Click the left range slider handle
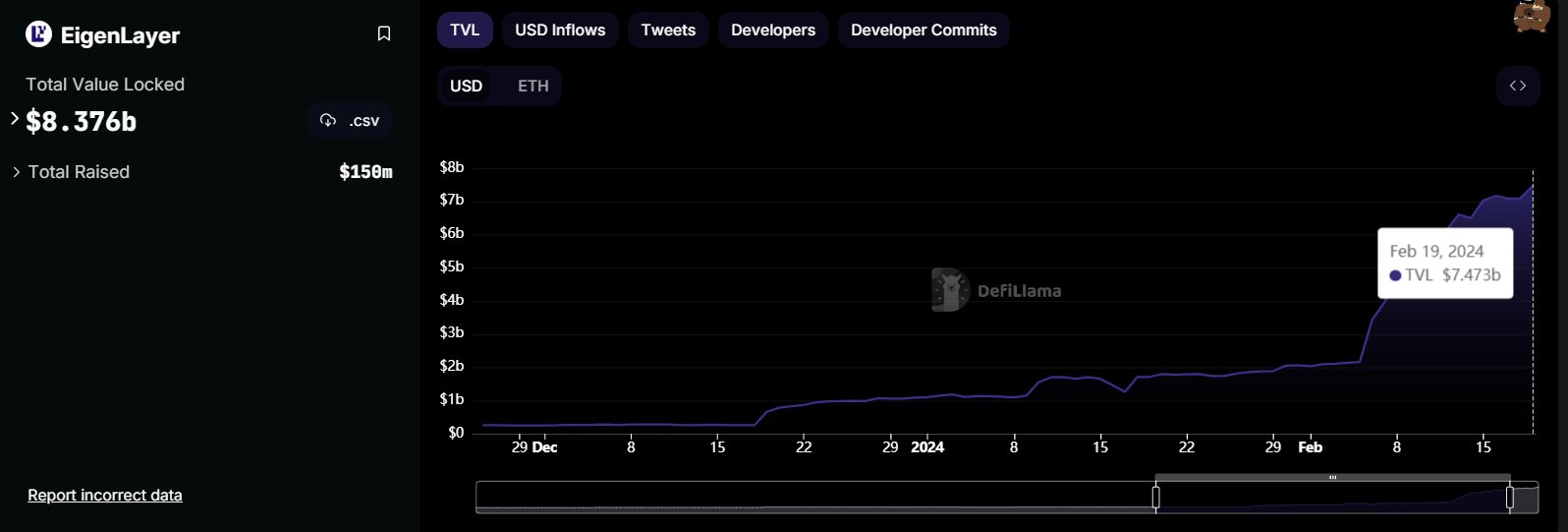Screen dimensions: 1568x532 pyautogui.click(x=1155, y=498)
